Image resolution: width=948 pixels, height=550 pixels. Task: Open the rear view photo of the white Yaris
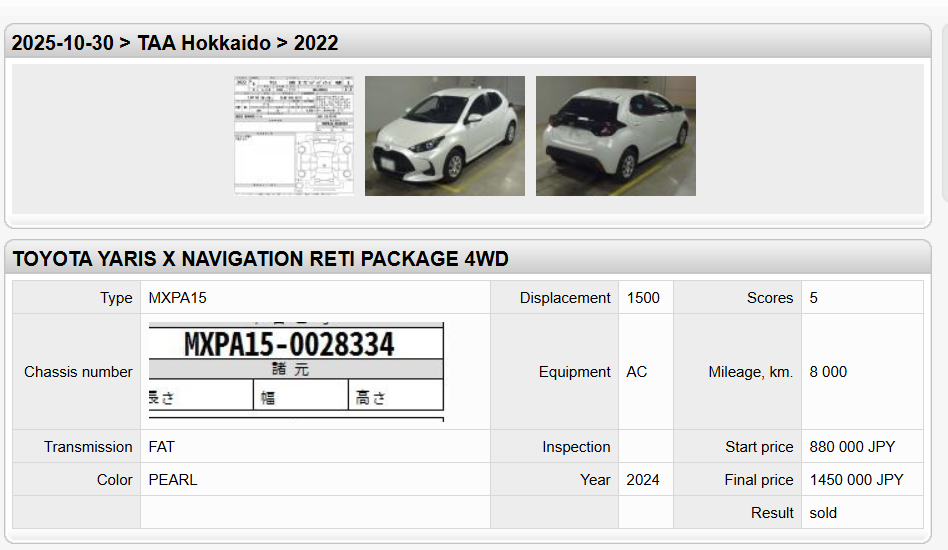pyautogui.click(x=615, y=136)
